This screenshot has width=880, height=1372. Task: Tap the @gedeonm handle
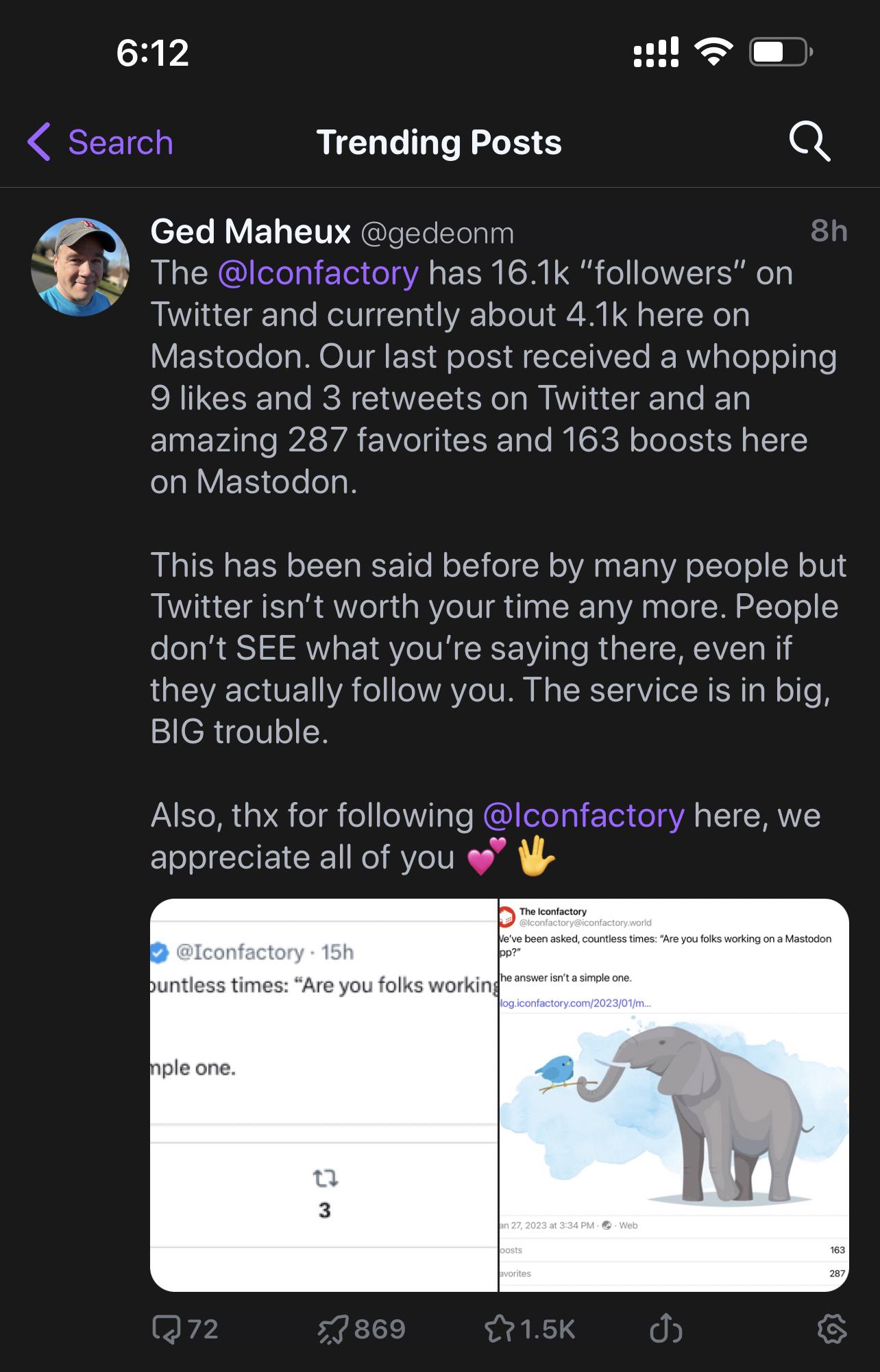coord(437,234)
